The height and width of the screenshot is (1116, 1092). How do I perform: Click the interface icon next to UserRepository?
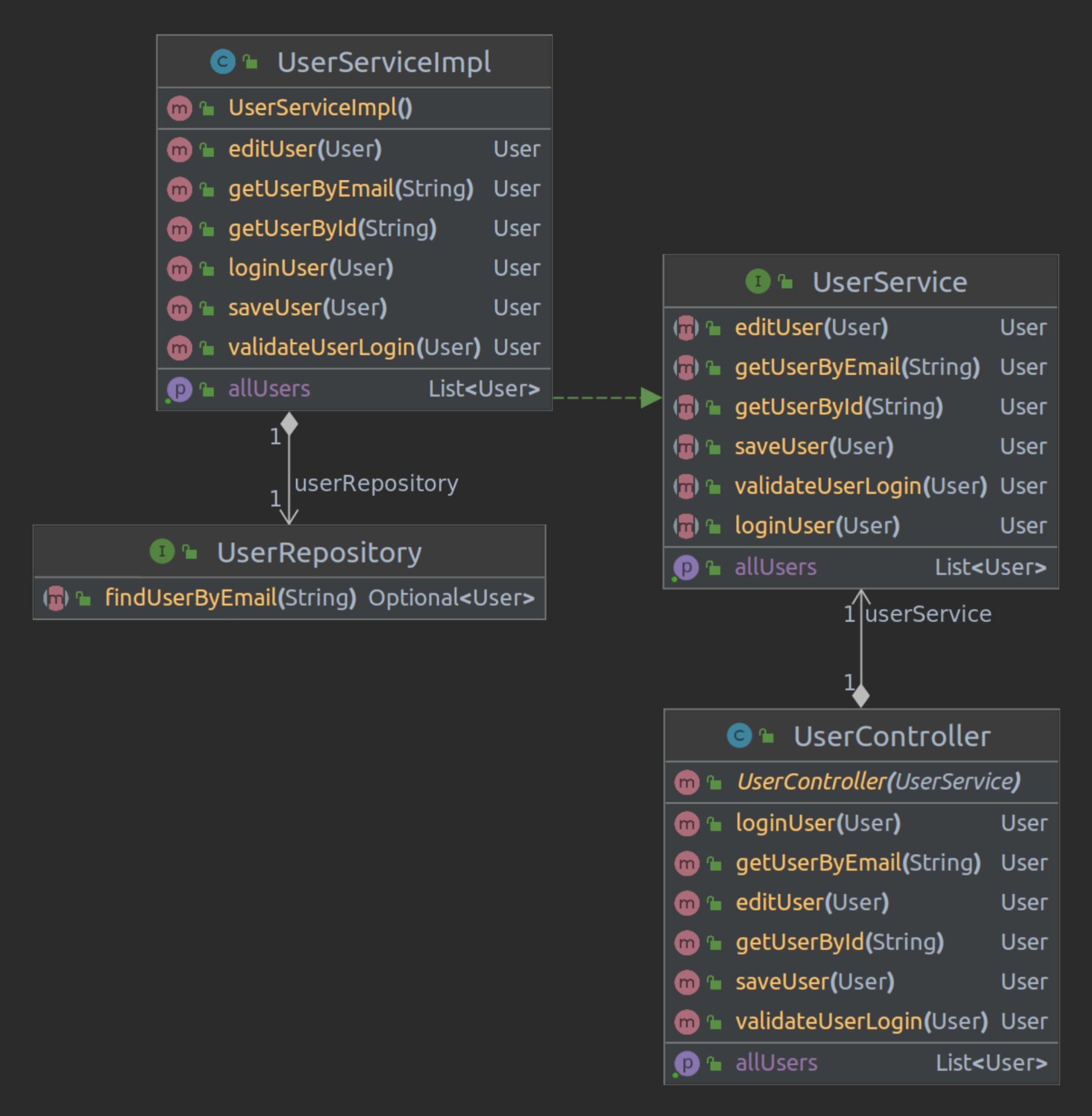tap(162, 551)
